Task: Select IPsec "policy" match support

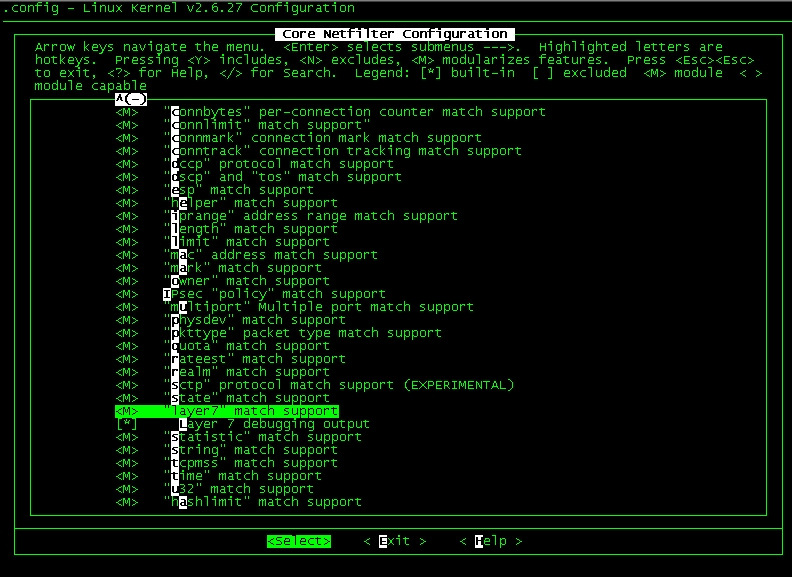Action: coord(273,294)
